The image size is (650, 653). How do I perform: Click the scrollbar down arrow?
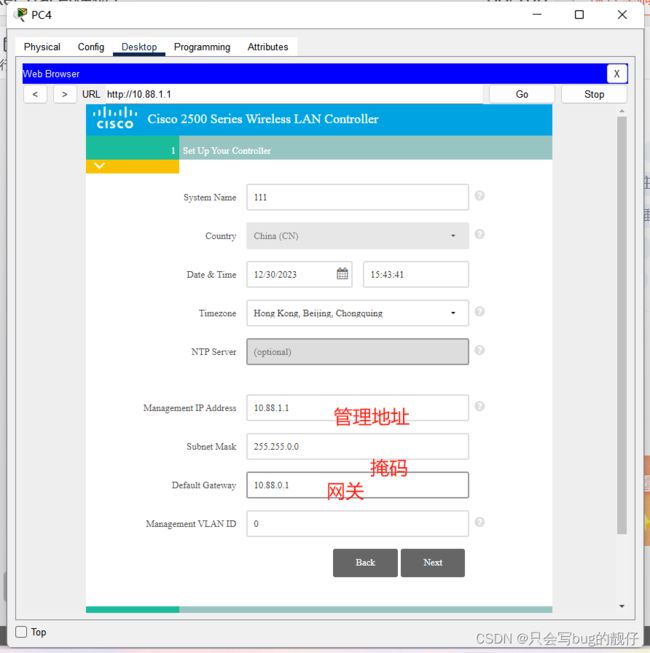[x=622, y=606]
